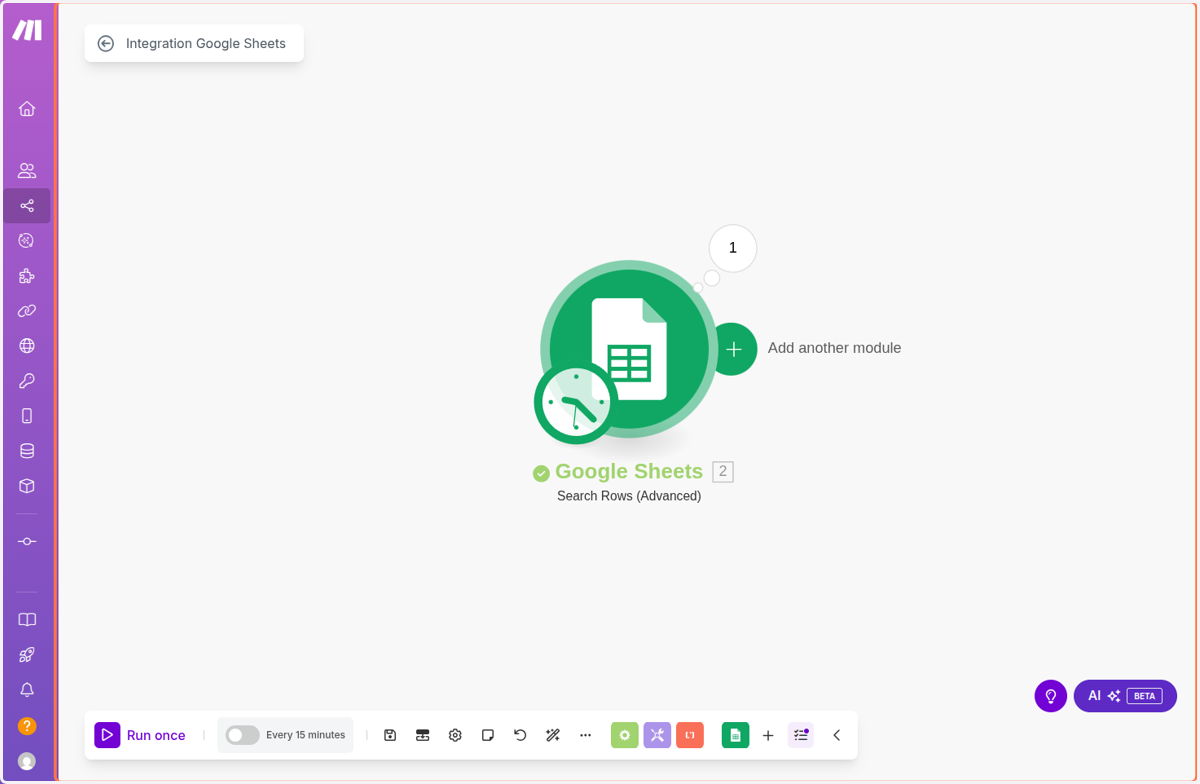
Task: Save the scenario with disk icon
Action: 390,735
